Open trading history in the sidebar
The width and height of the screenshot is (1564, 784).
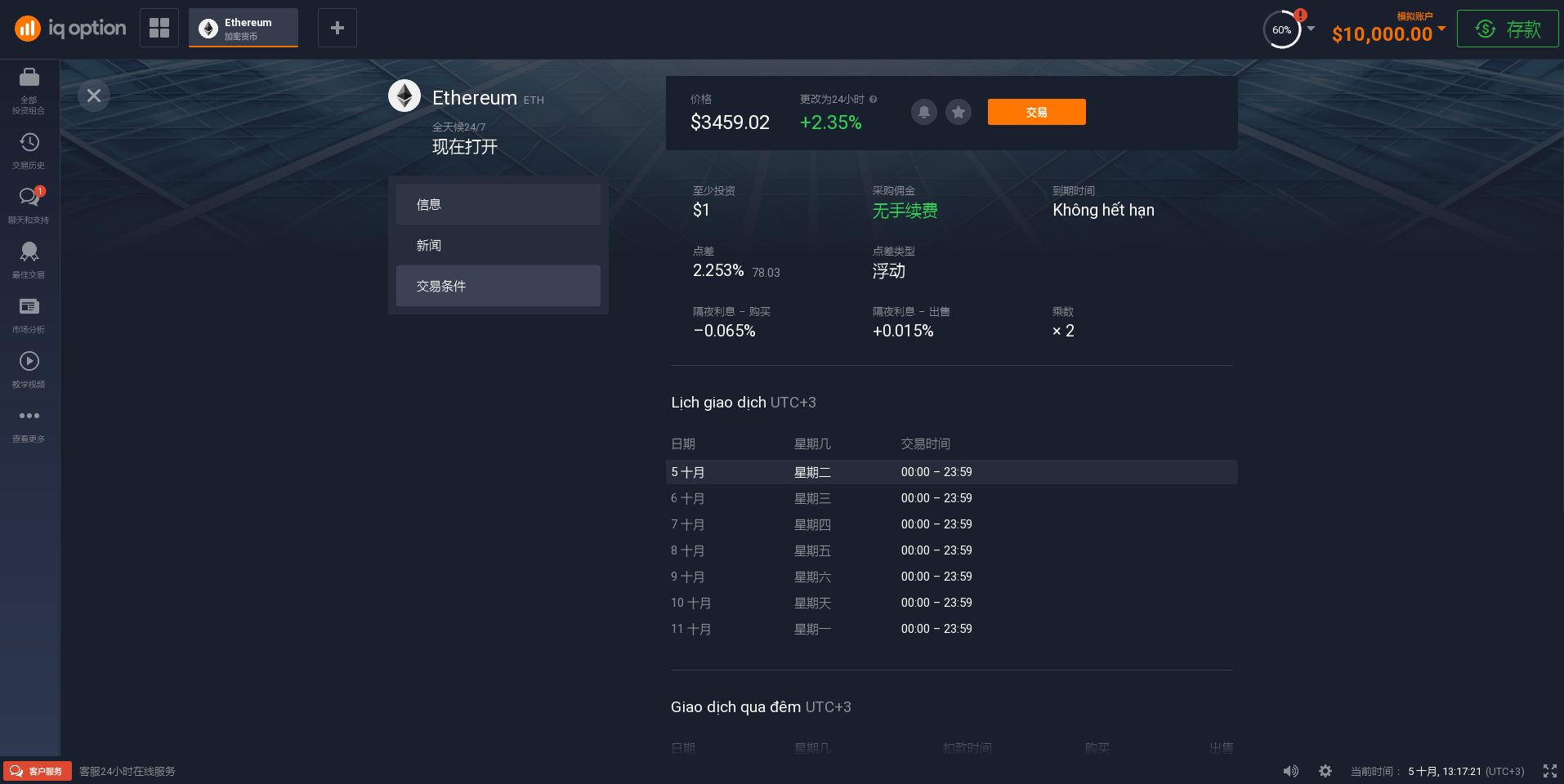point(29,143)
